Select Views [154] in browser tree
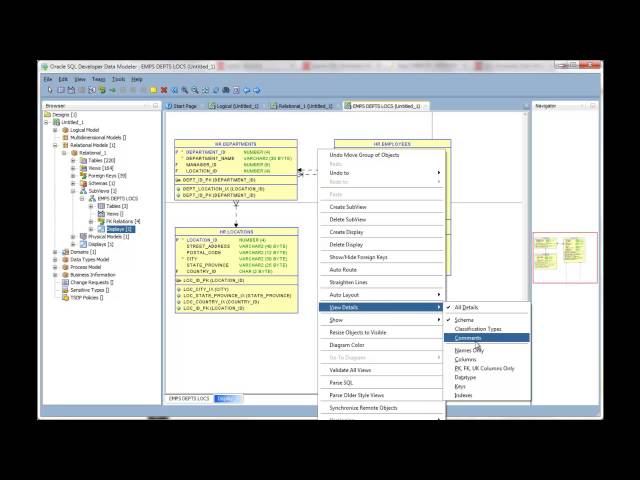 point(101,168)
